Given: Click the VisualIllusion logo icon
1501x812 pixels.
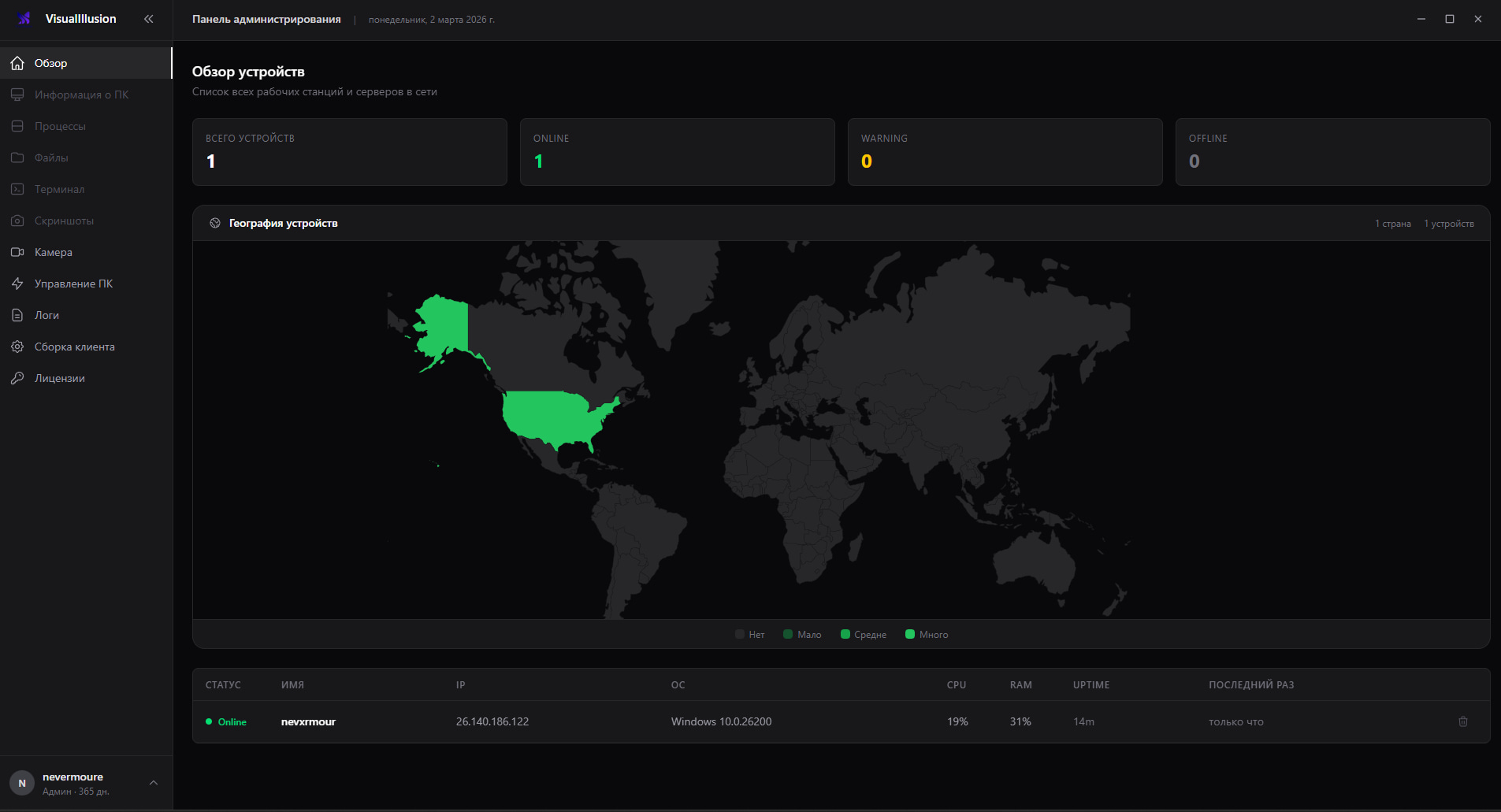Looking at the screenshot, I should click(24, 19).
